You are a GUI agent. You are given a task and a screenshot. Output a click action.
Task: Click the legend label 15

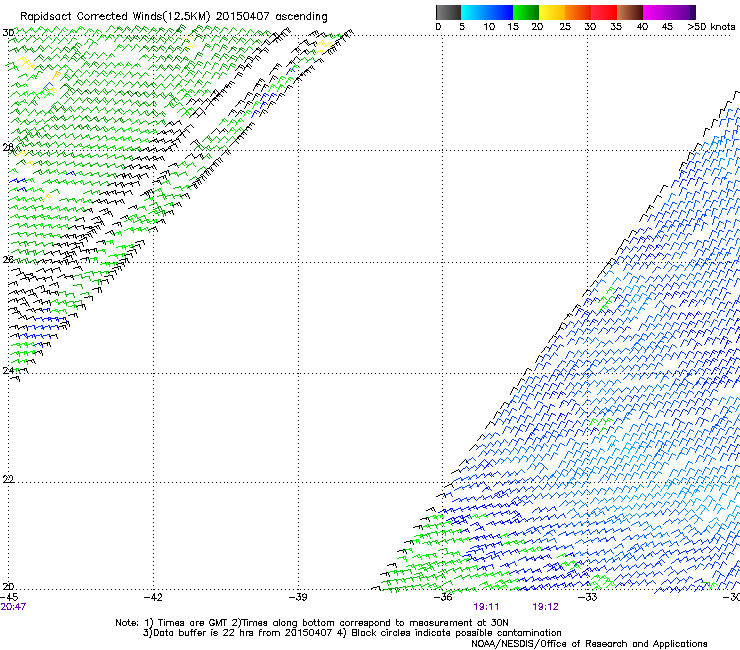pyautogui.click(x=513, y=27)
